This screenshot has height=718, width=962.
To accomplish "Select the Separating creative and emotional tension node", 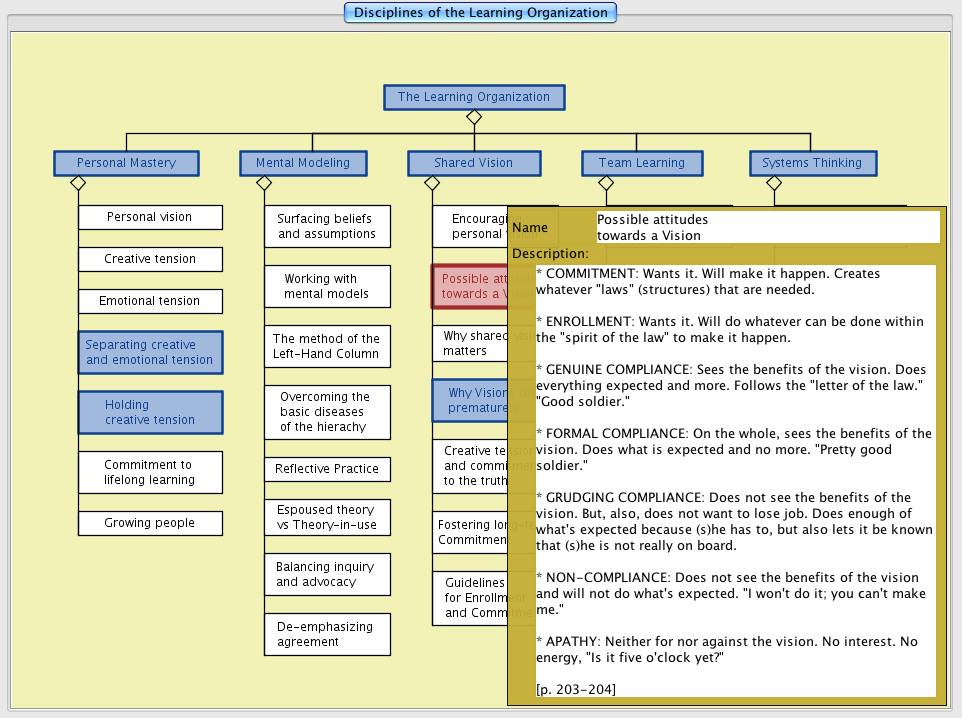I will tap(150, 352).
